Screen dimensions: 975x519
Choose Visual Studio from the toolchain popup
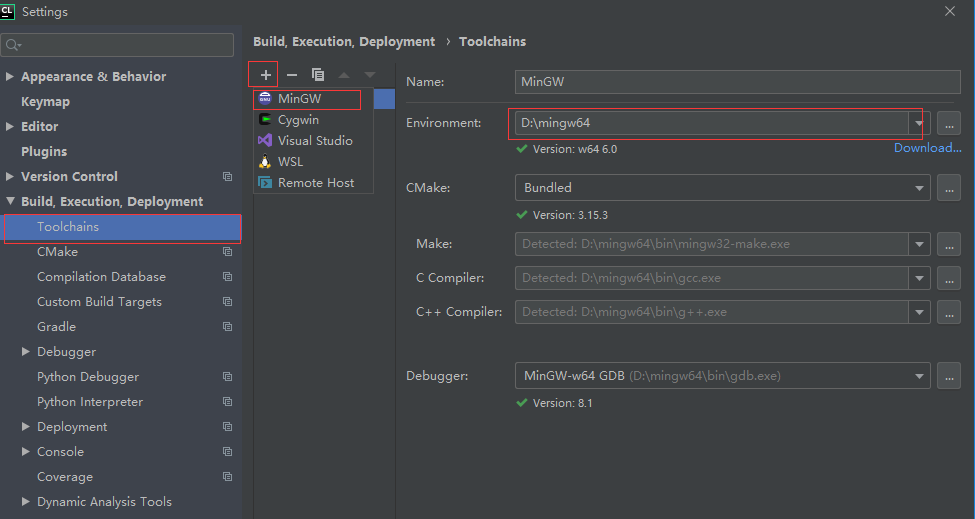(313, 141)
